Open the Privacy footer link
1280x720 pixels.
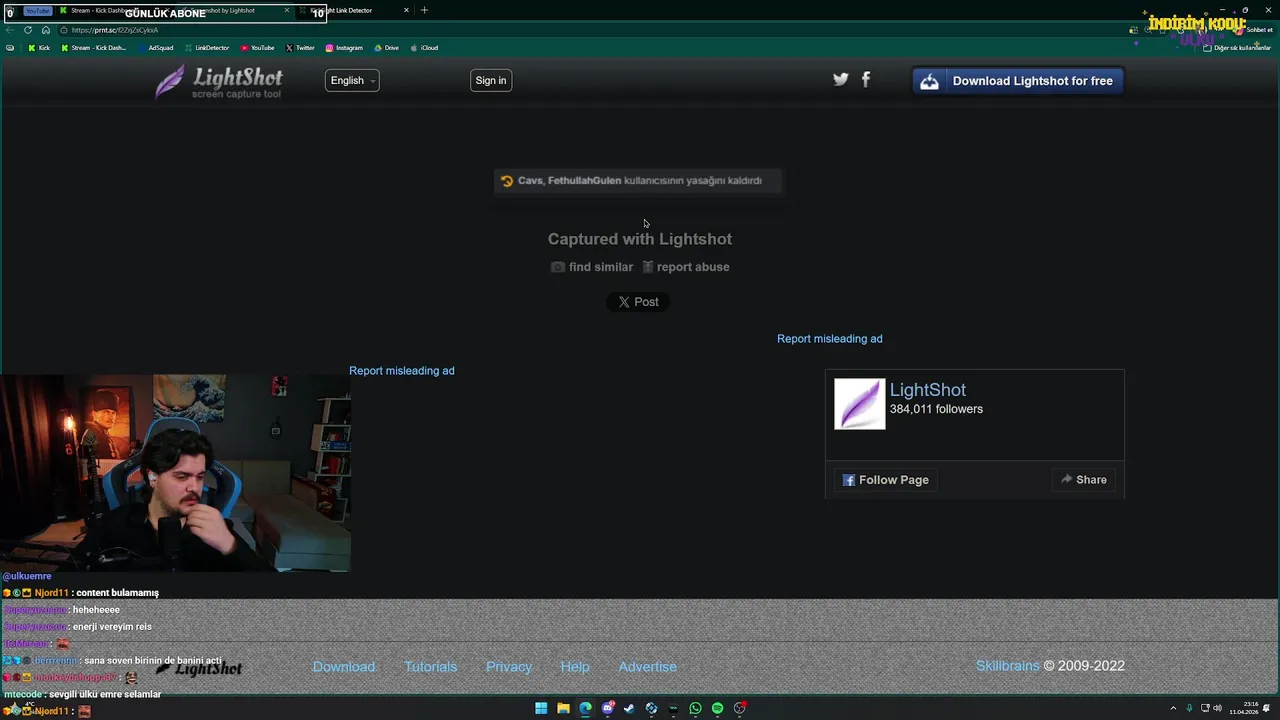click(509, 667)
